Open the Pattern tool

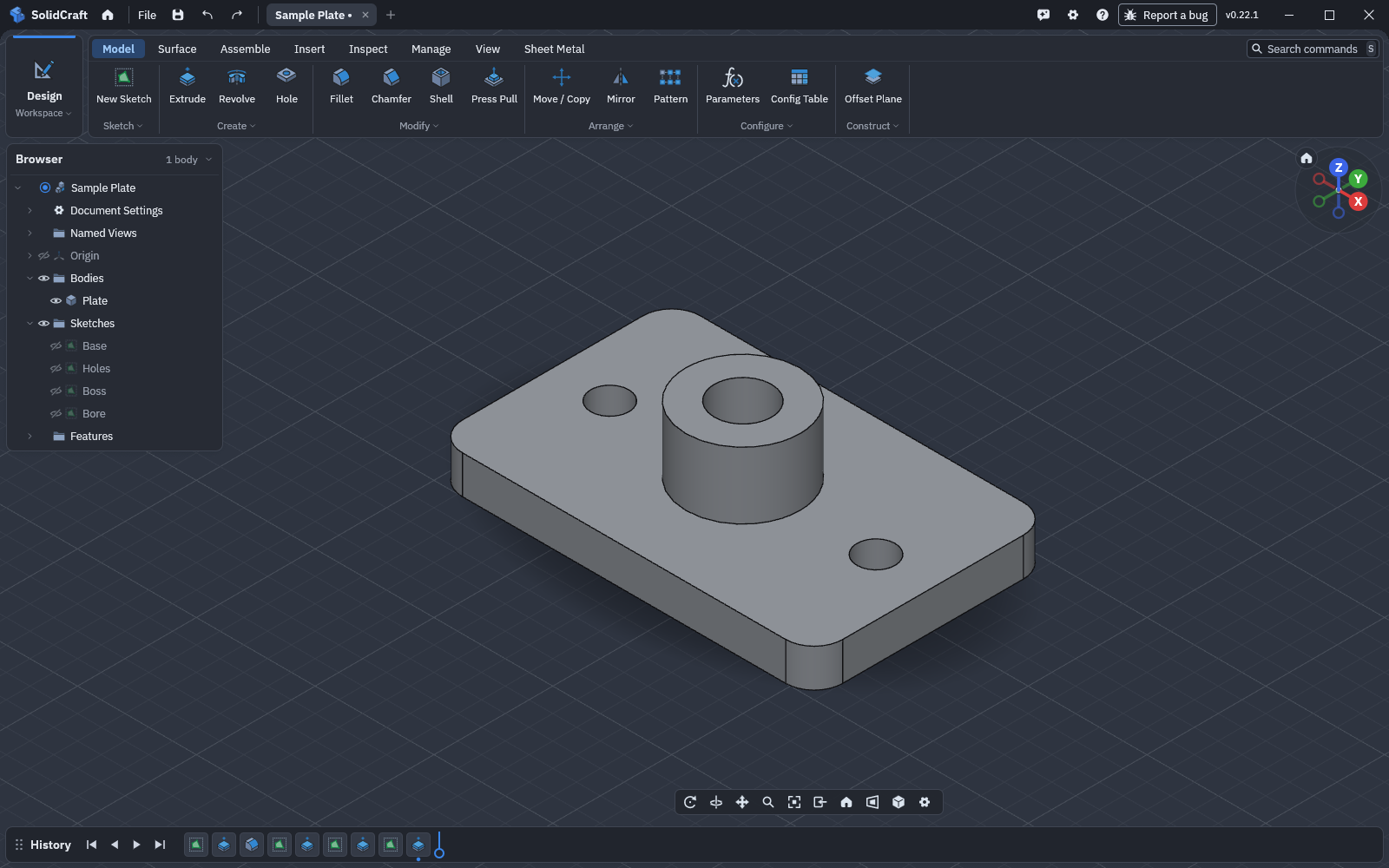pos(670,87)
